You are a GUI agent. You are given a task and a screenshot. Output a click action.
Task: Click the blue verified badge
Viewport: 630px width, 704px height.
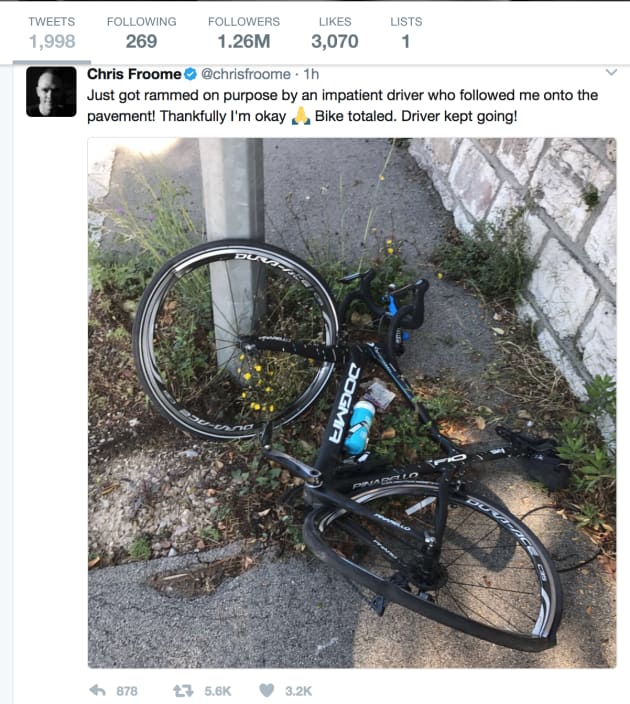pyautogui.click(x=190, y=74)
